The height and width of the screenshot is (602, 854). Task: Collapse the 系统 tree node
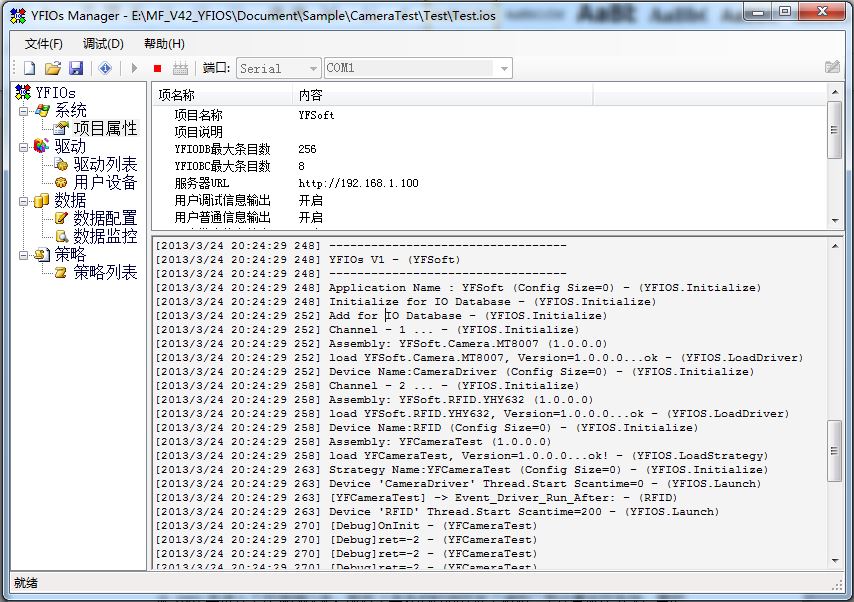[23, 111]
